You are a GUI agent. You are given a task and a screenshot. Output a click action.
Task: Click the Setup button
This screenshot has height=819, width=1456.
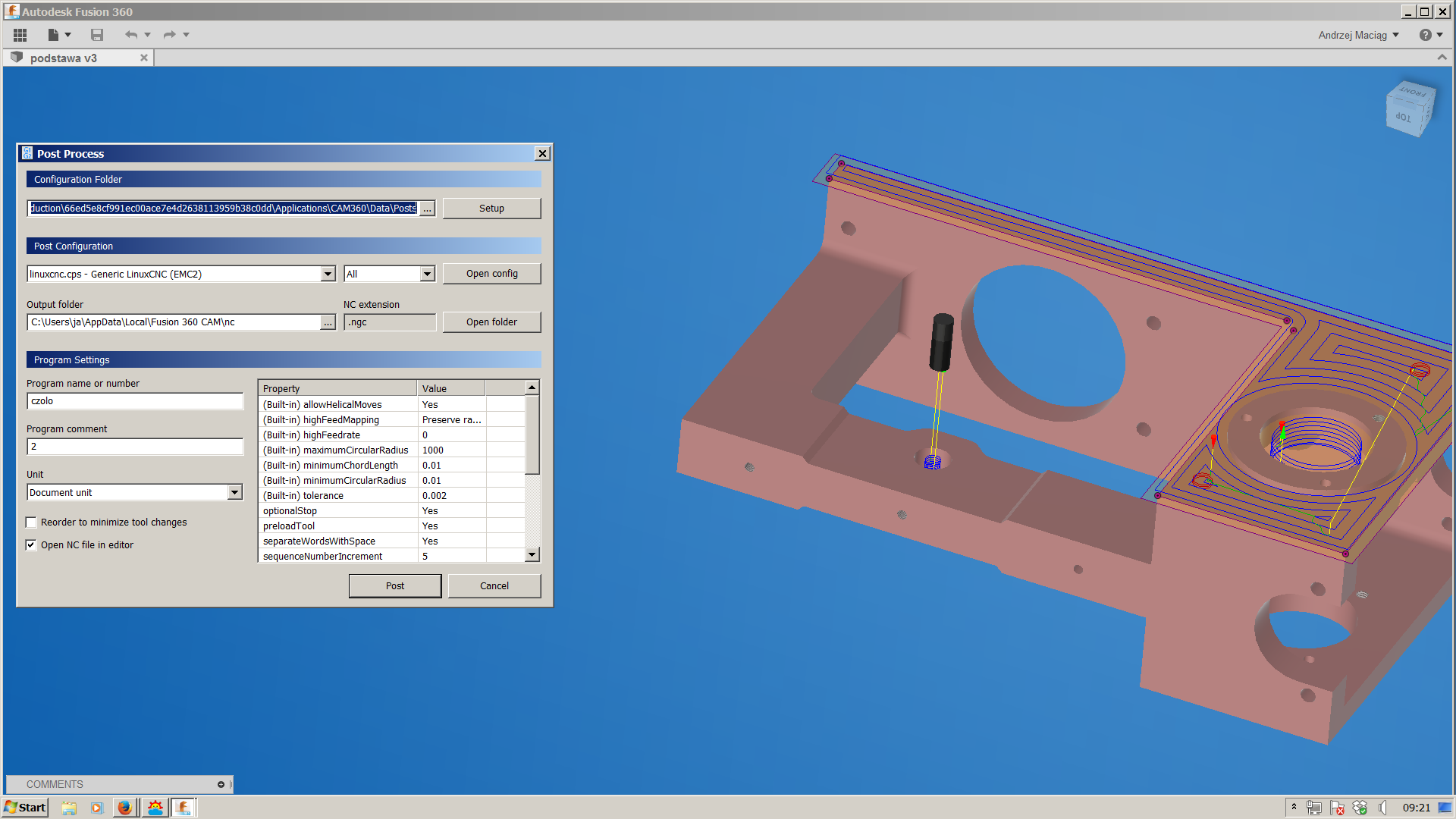[491, 209]
